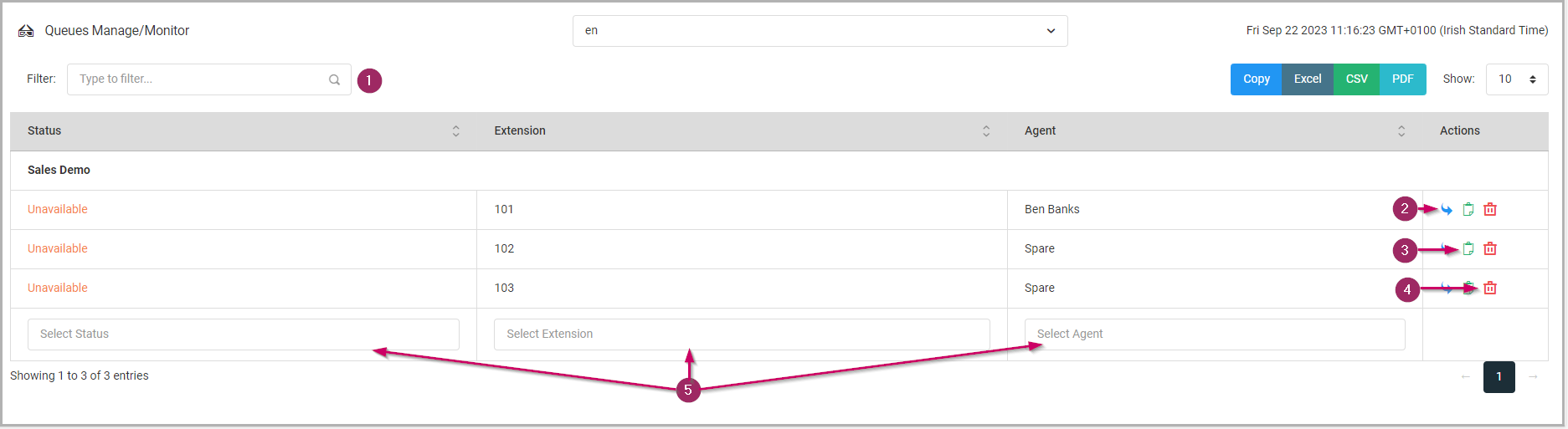Export table as CSV
Image resolution: width=1568 pixels, height=429 pixels.
pos(1356,79)
